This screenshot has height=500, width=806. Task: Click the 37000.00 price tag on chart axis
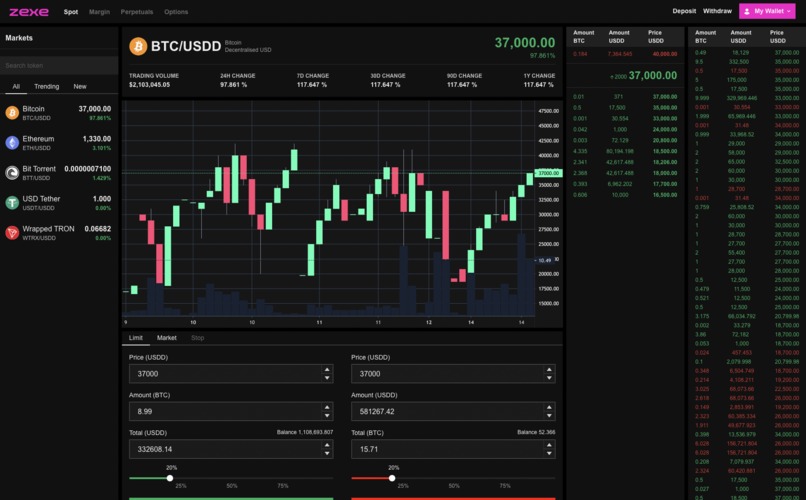548,173
